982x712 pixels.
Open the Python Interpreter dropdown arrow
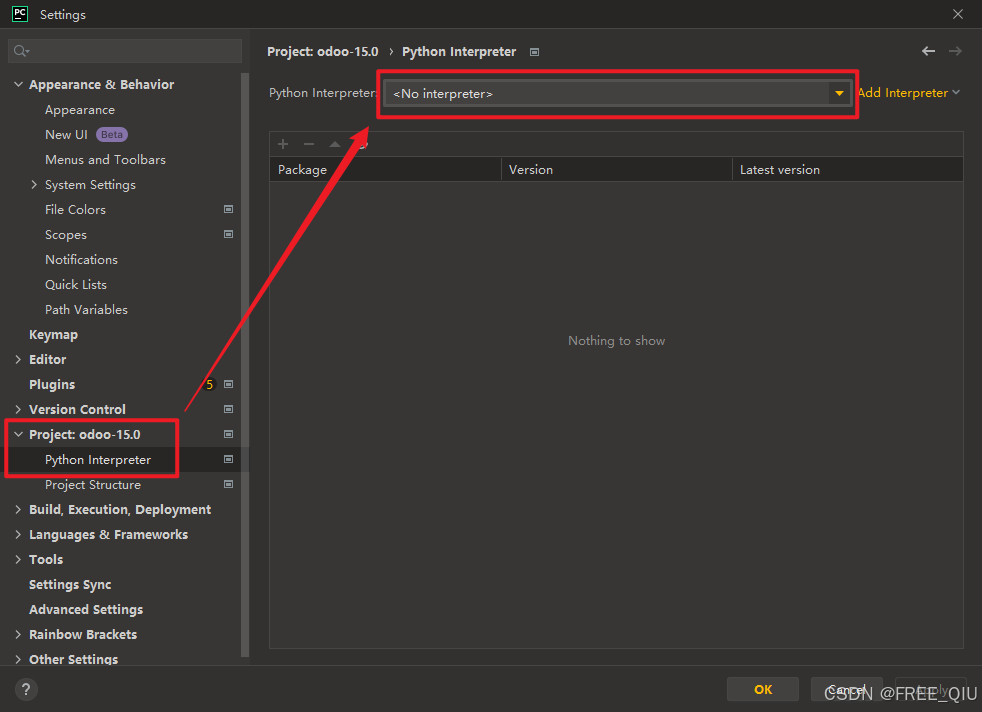(839, 93)
